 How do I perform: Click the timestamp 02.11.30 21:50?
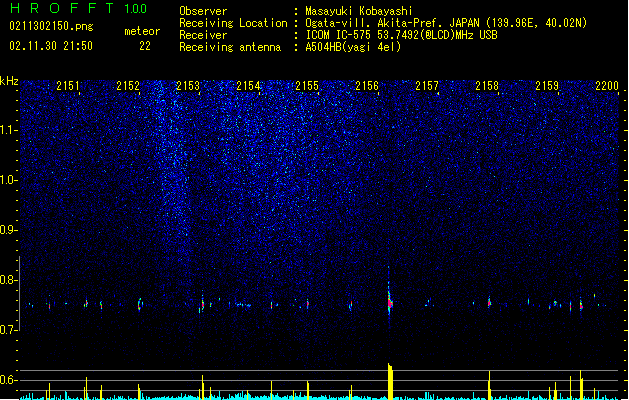coord(51,46)
